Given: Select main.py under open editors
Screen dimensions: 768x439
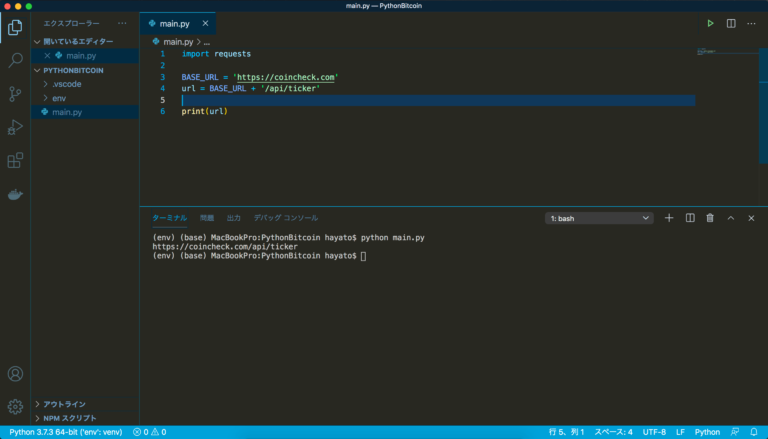Looking at the screenshot, I should click(x=85, y=56).
